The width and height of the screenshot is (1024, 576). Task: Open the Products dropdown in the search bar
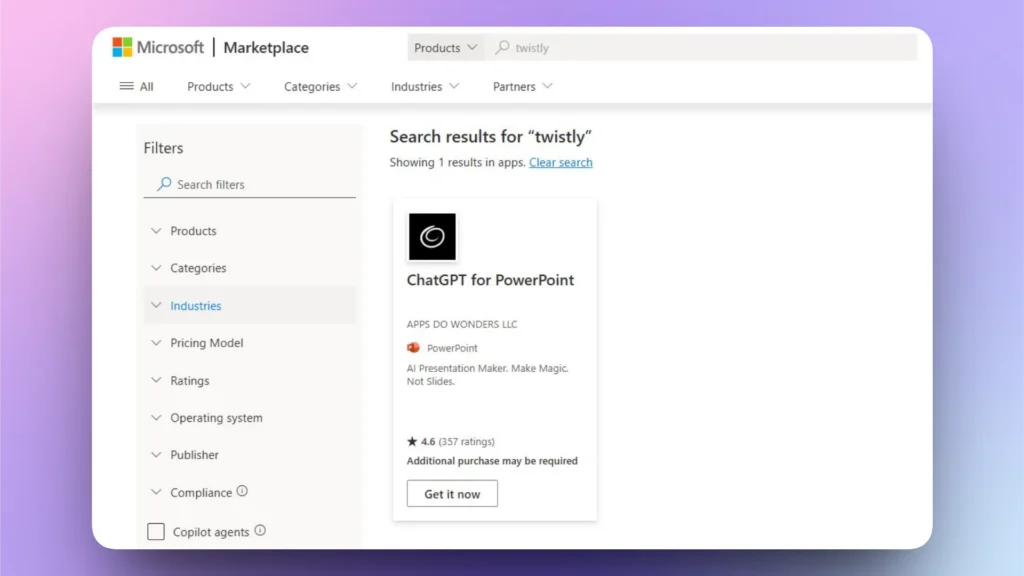click(444, 47)
